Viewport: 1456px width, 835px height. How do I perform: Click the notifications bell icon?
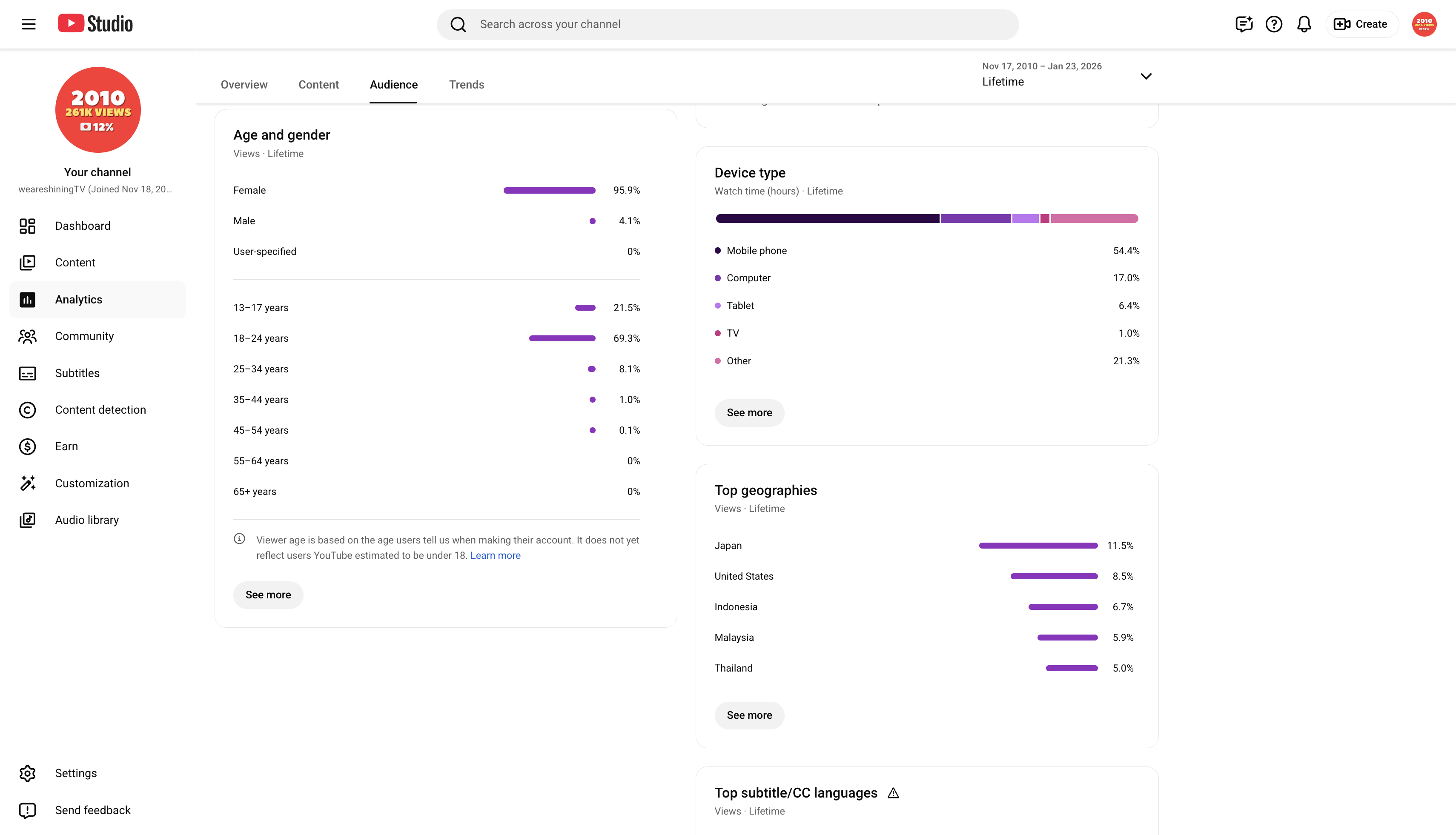click(1304, 24)
